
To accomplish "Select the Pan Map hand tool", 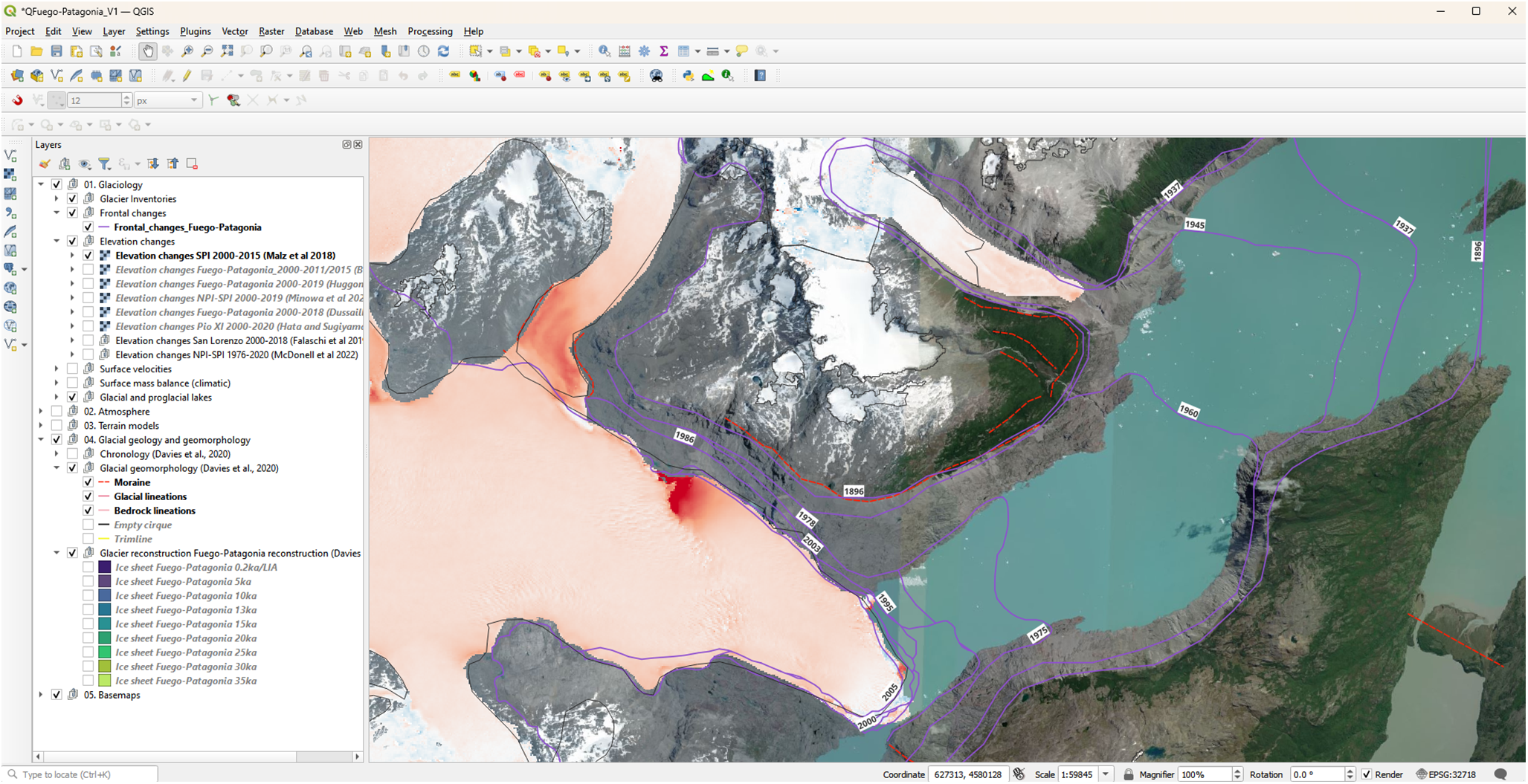I will click(147, 51).
